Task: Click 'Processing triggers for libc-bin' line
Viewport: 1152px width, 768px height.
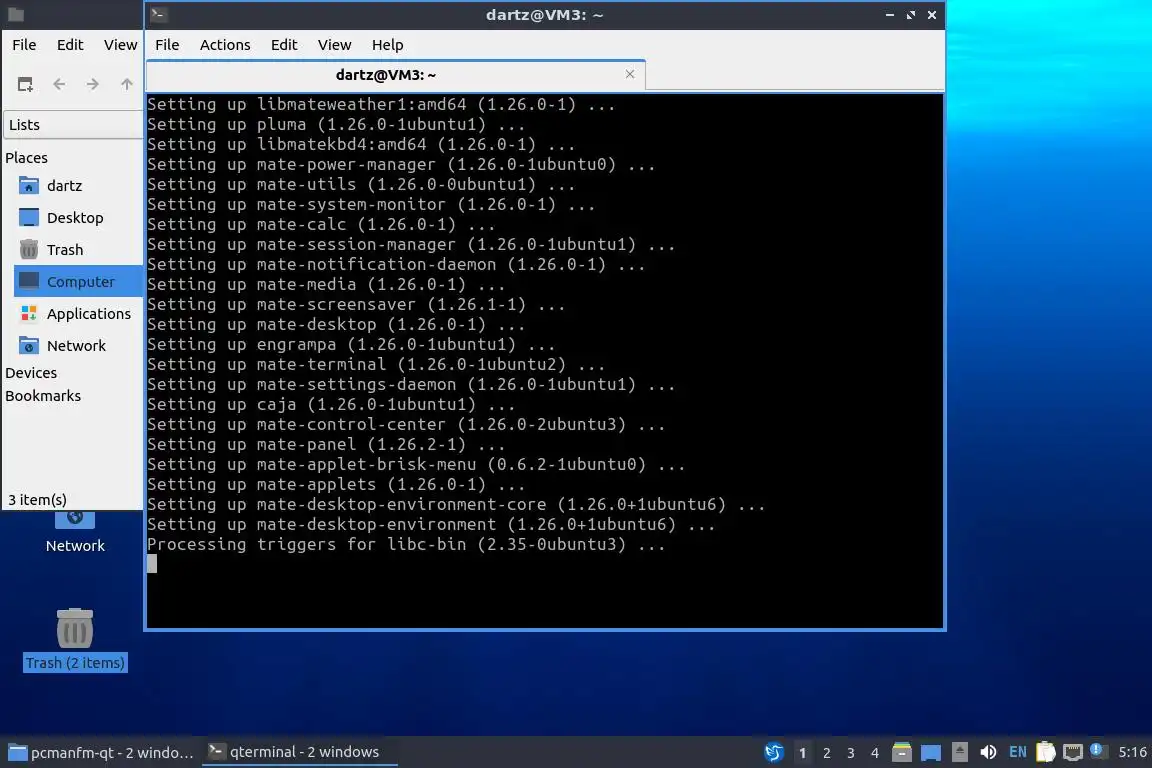Action: (x=406, y=545)
